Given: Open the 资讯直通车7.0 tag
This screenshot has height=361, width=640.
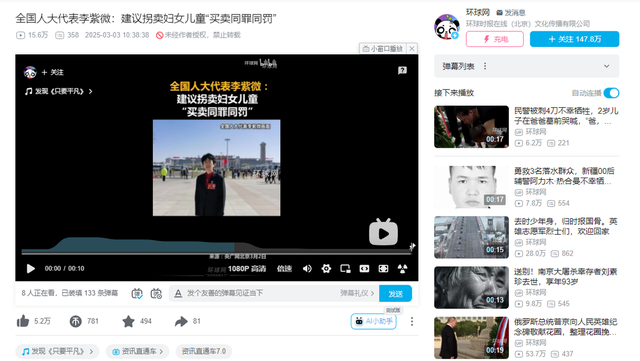Looking at the screenshot, I should click(x=204, y=352).
